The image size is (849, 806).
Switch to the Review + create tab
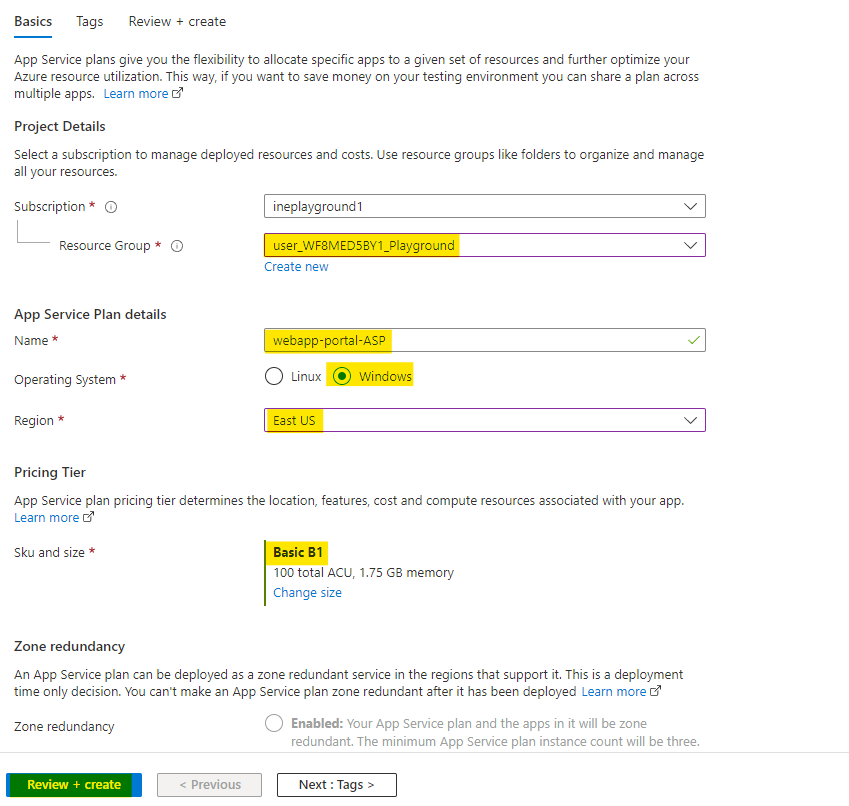point(177,21)
